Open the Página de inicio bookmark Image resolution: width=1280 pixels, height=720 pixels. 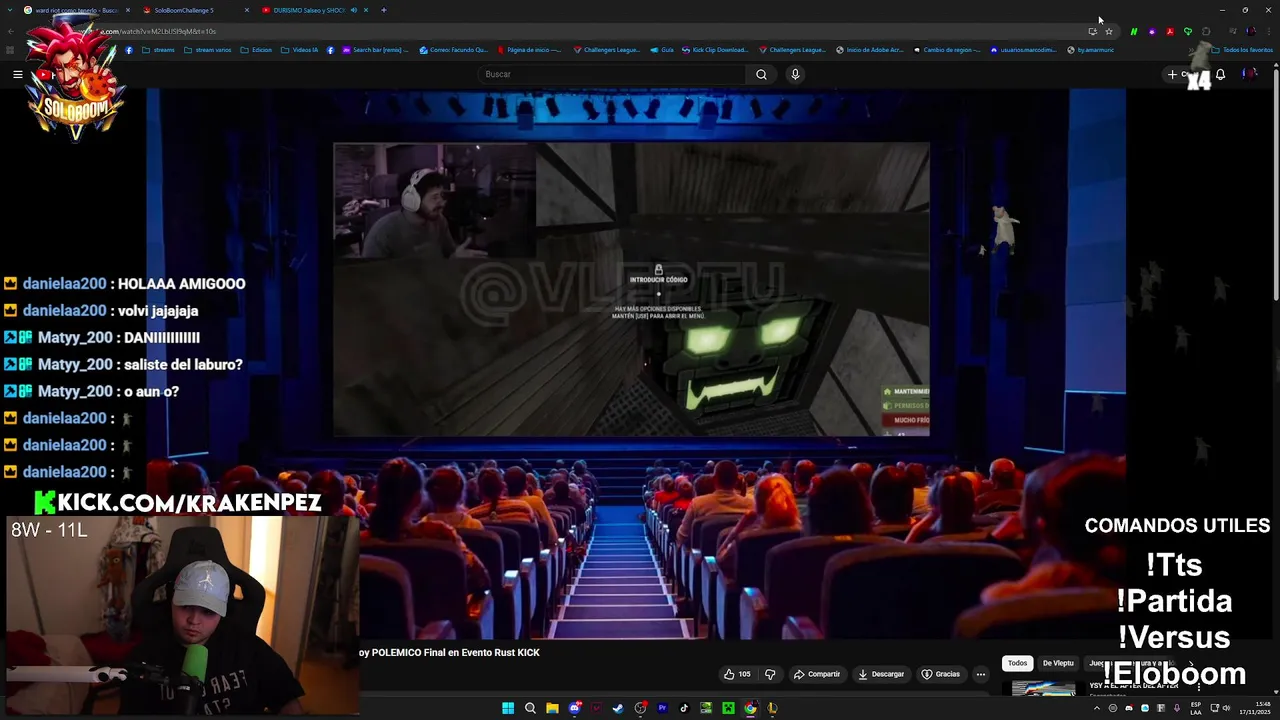[x=529, y=50]
